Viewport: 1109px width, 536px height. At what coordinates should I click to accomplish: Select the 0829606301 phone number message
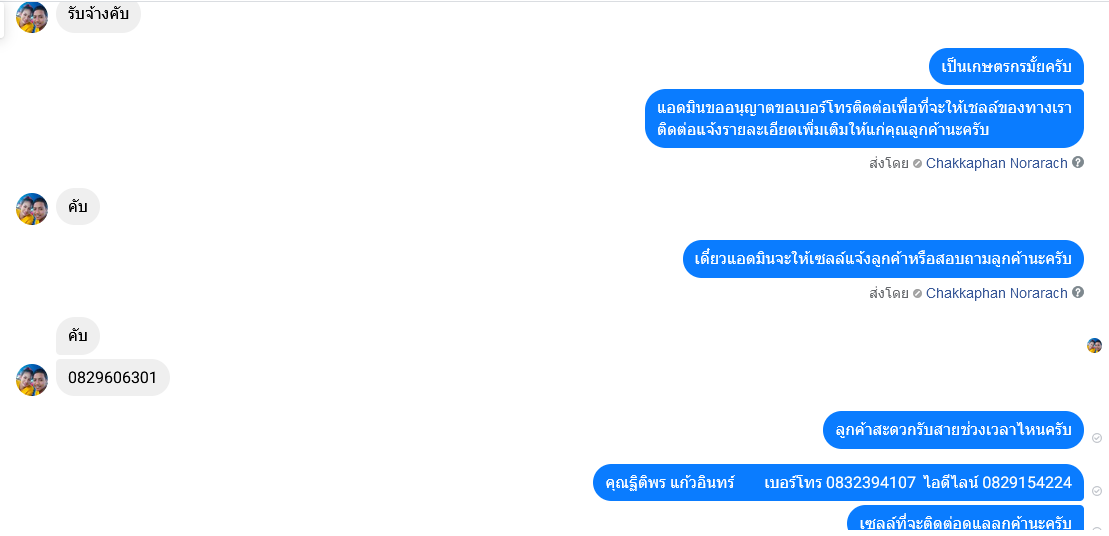[112, 378]
